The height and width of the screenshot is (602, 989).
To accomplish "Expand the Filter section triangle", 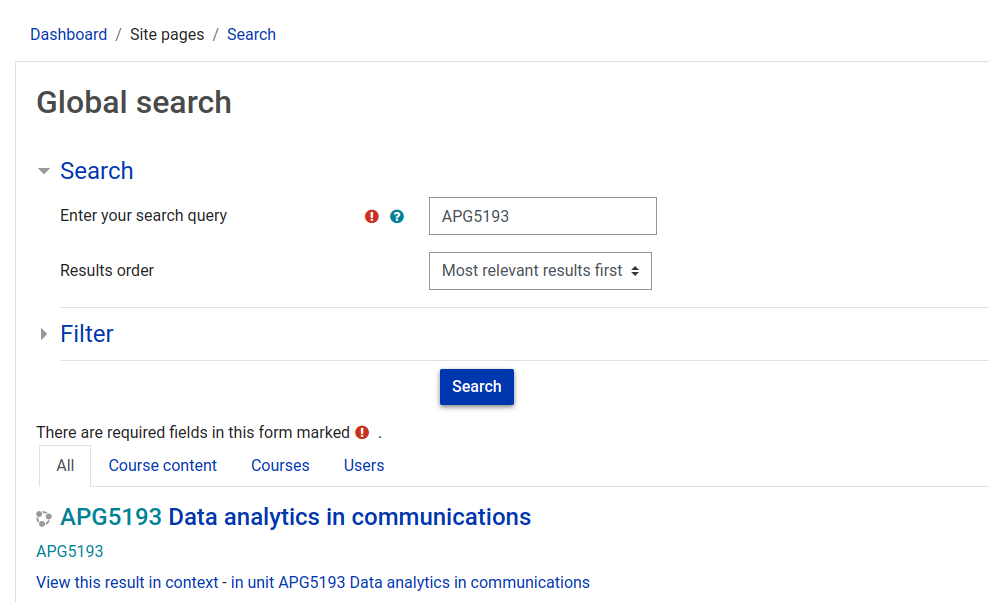I will coord(44,334).
